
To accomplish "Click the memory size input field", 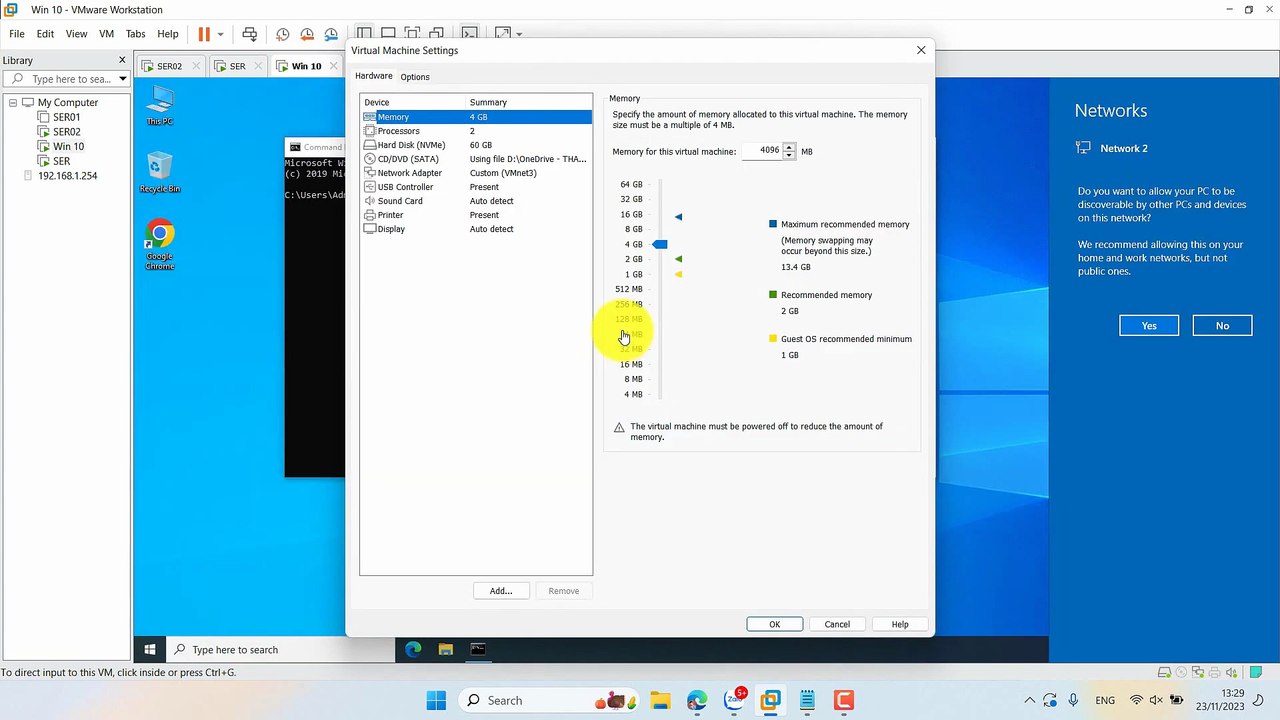I will [x=762, y=151].
